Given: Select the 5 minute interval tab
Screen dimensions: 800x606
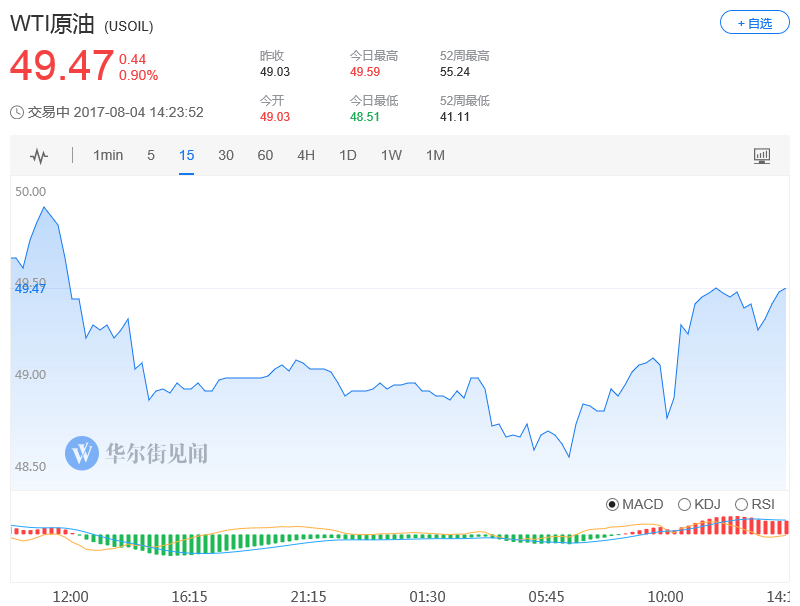Looking at the screenshot, I should point(151,155).
